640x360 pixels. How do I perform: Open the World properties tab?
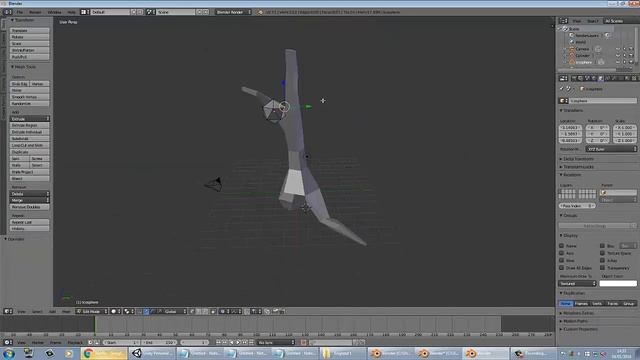593,78
